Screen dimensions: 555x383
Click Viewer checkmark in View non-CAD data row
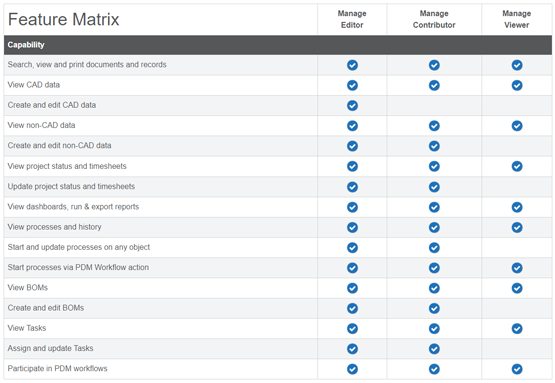[517, 126]
